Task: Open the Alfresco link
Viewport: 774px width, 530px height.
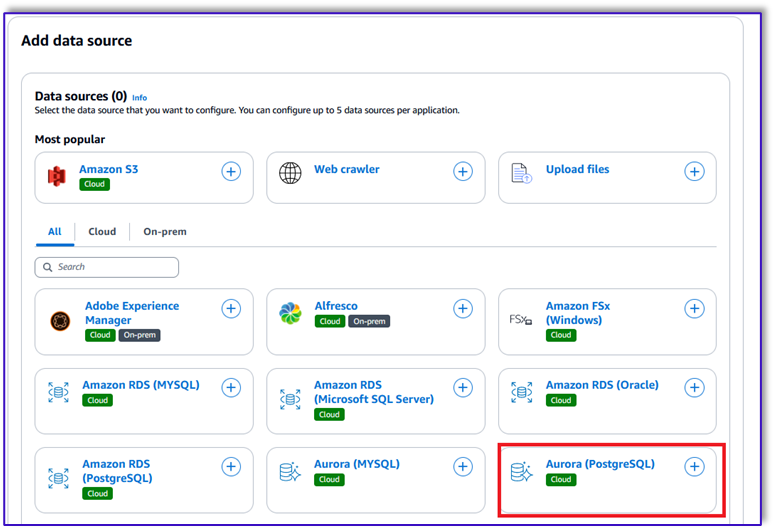Action: click(x=336, y=306)
